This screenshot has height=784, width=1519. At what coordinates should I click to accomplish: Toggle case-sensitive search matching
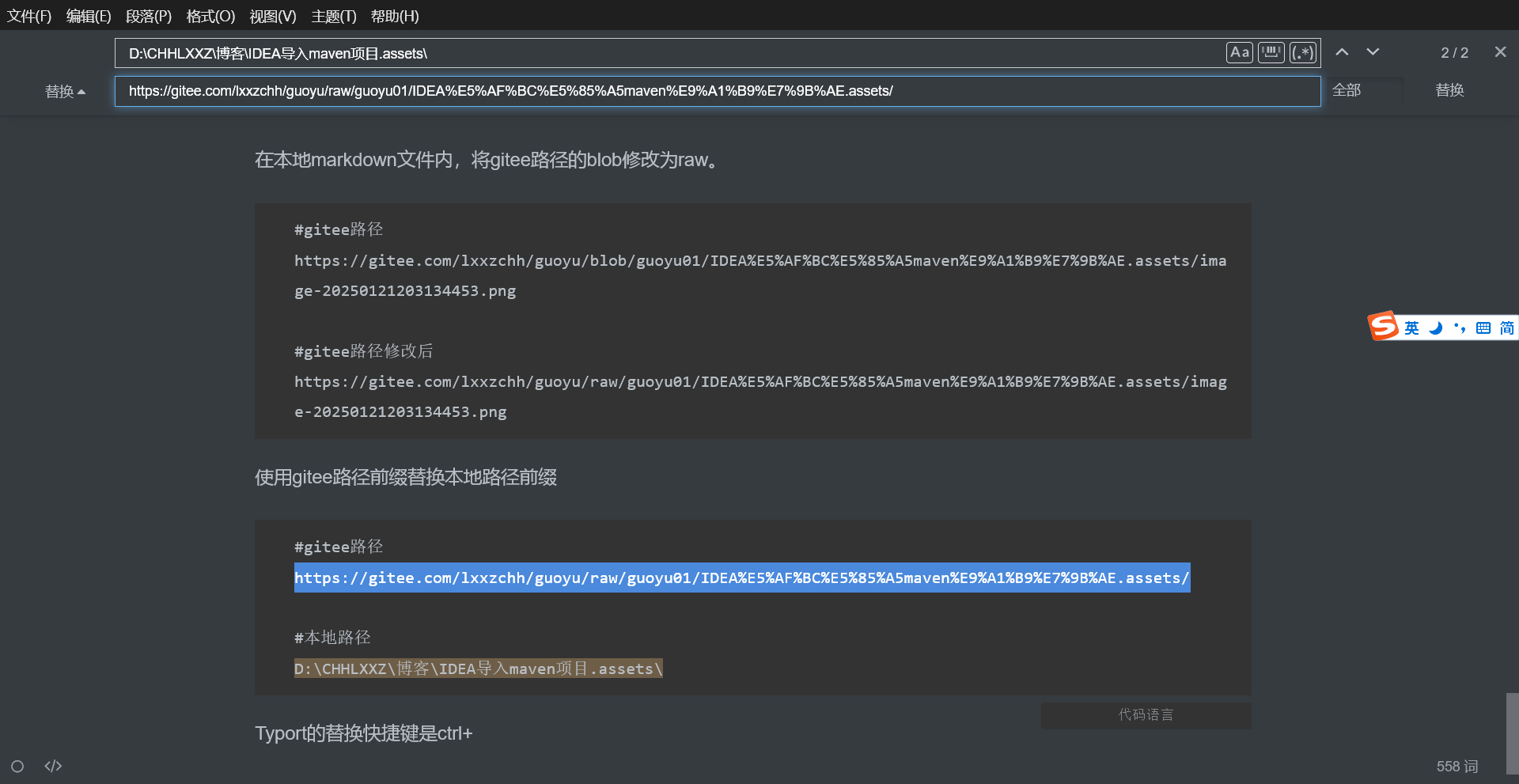[1239, 52]
